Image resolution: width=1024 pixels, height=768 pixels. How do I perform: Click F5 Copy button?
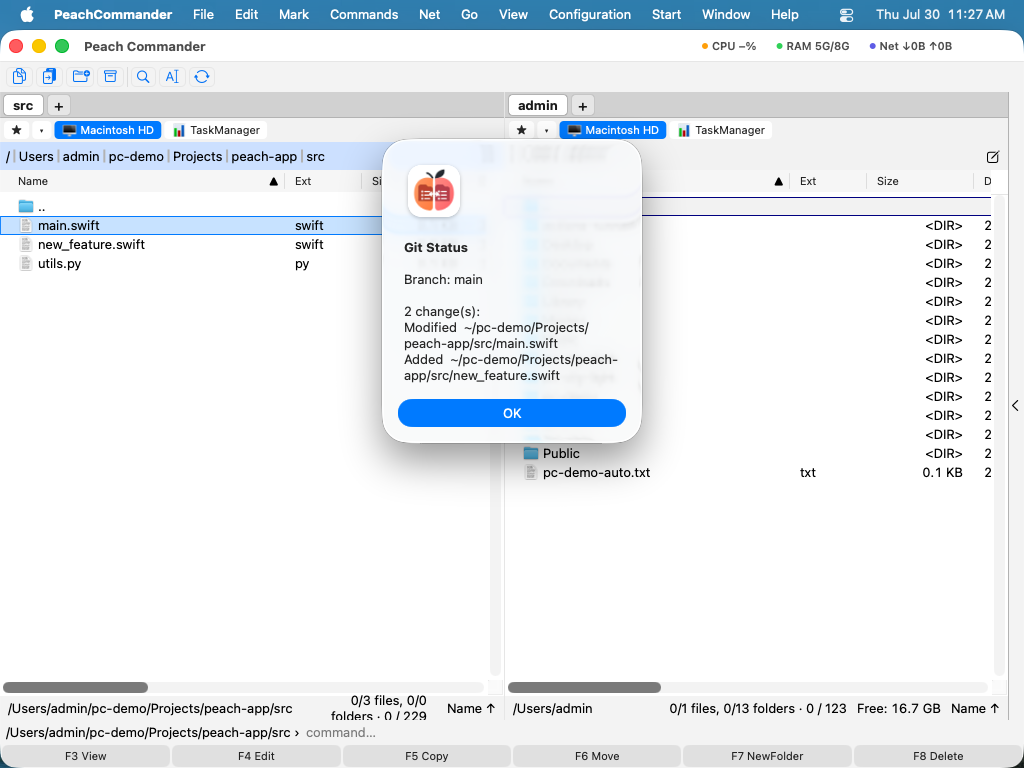coord(426,756)
